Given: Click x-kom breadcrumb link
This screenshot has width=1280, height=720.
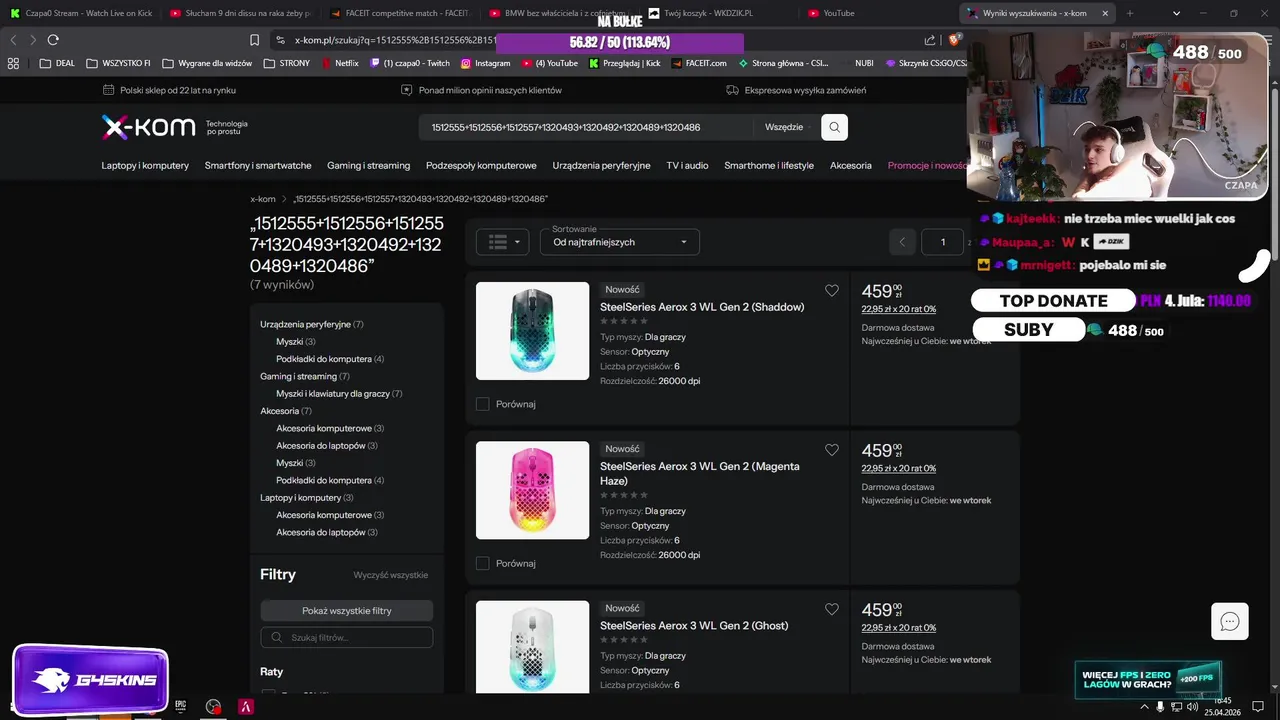Looking at the screenshot, I should pyautogui.click(x=263, y=199).
